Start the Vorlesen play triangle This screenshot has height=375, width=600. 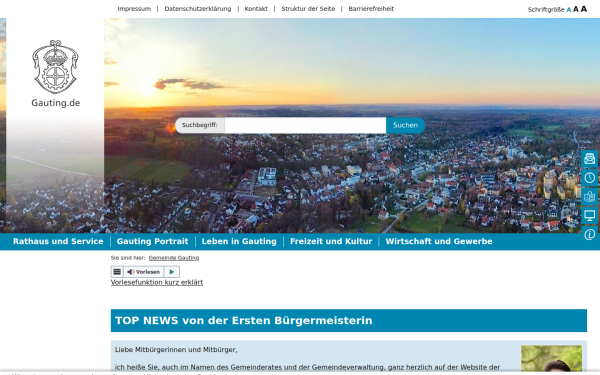[x=171, y=272]
